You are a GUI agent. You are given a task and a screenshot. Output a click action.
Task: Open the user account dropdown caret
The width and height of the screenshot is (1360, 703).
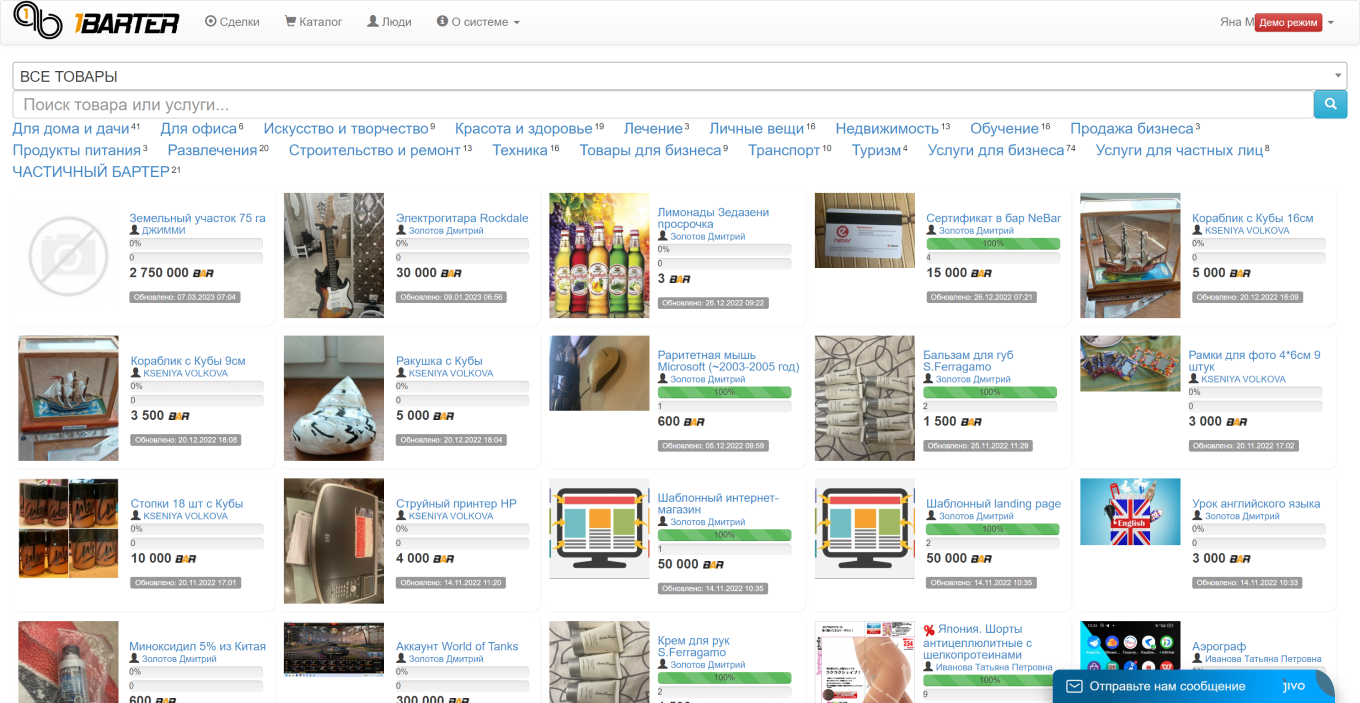[1331, 23]
